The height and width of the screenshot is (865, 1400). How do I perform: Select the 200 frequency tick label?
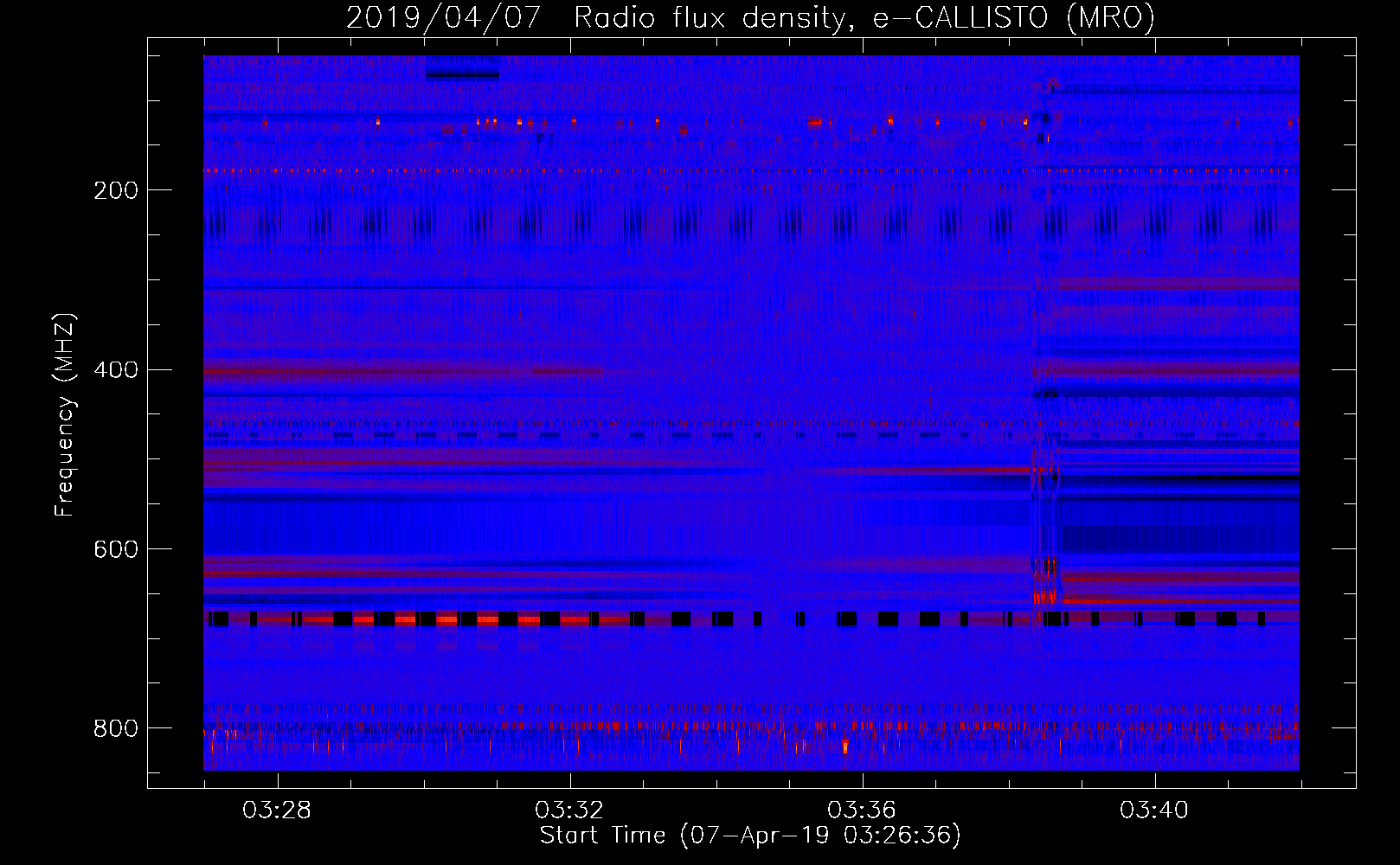tap(116, 190)
